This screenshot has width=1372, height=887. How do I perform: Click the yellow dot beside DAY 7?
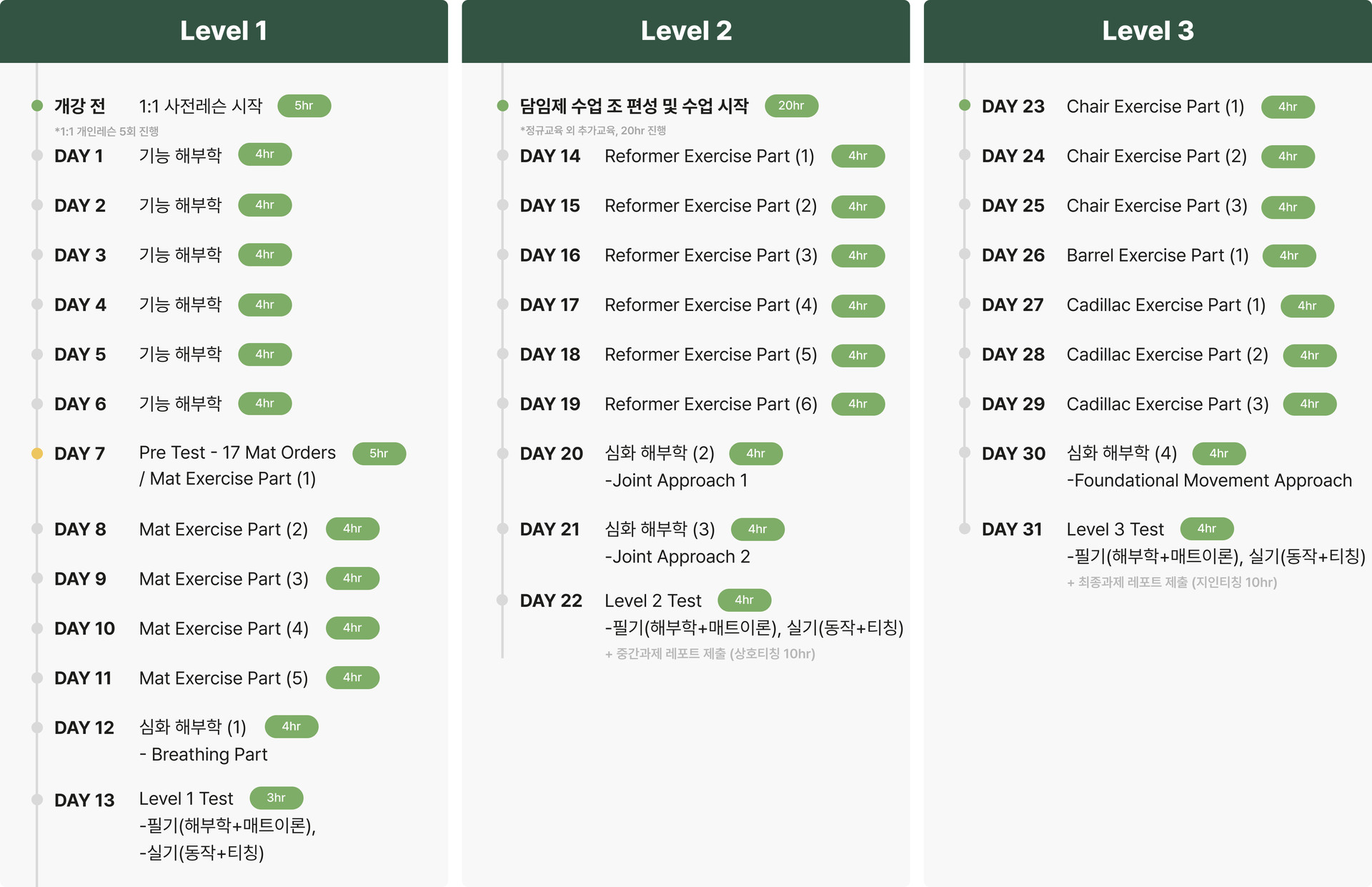[37, 453]
